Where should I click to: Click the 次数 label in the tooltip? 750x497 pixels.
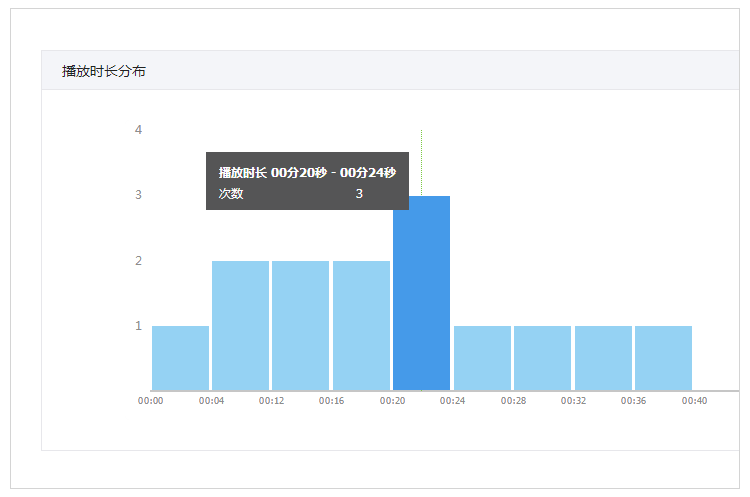[x=231, y=194]
